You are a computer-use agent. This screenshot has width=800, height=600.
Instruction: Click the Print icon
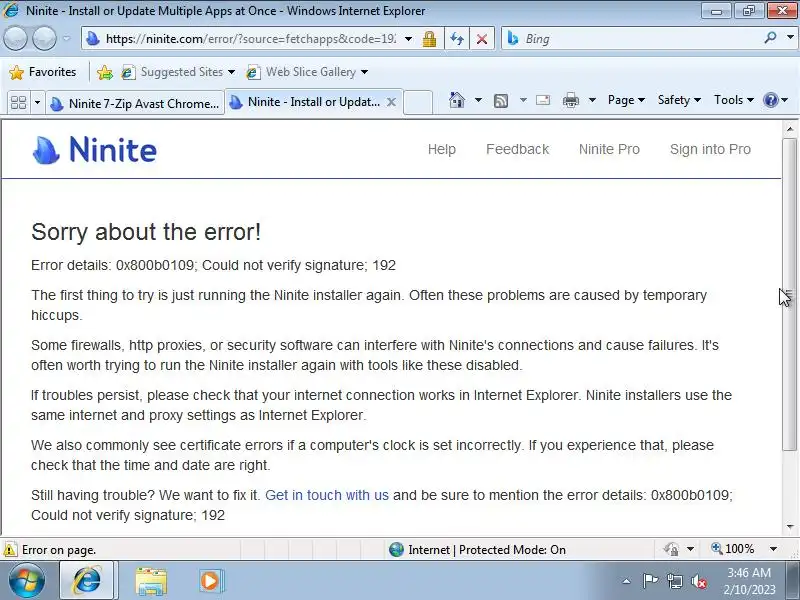point(570,101)
